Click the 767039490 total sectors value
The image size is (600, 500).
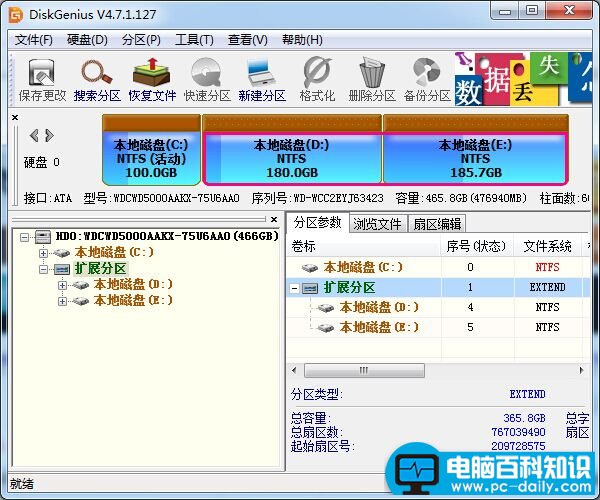[518, 432]
